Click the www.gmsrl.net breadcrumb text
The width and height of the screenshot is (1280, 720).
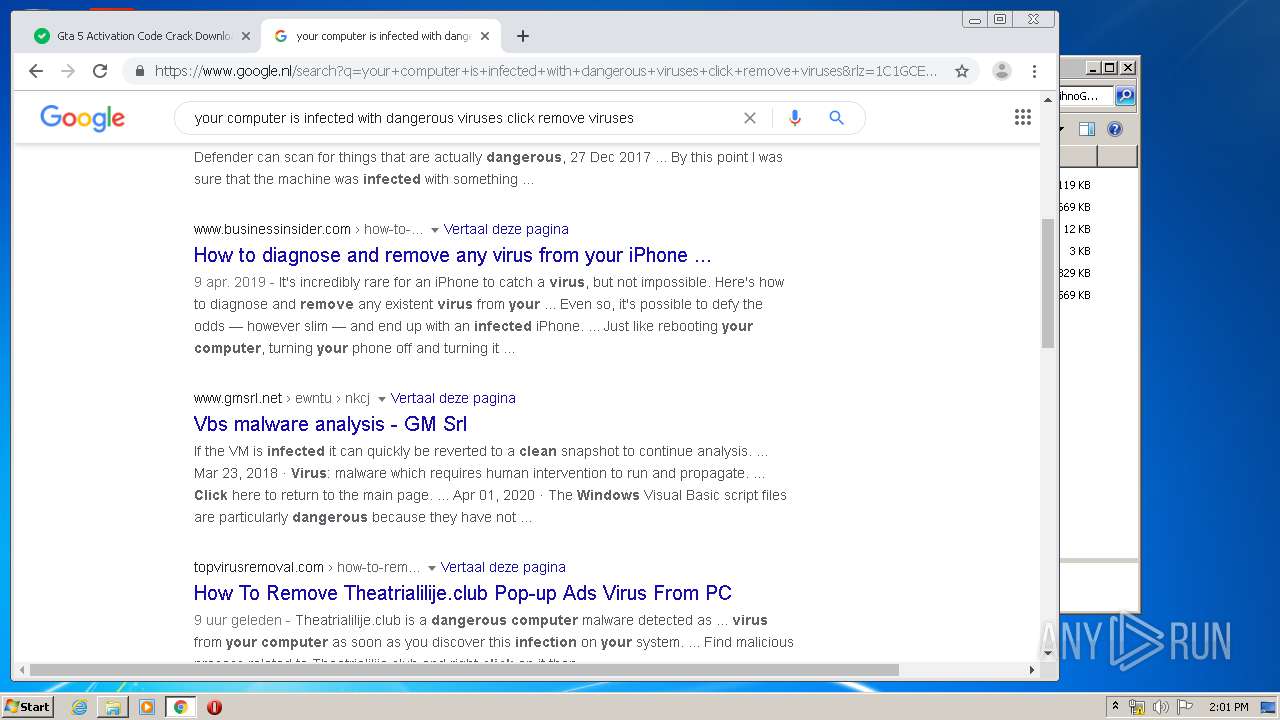[x=238, y=398]
